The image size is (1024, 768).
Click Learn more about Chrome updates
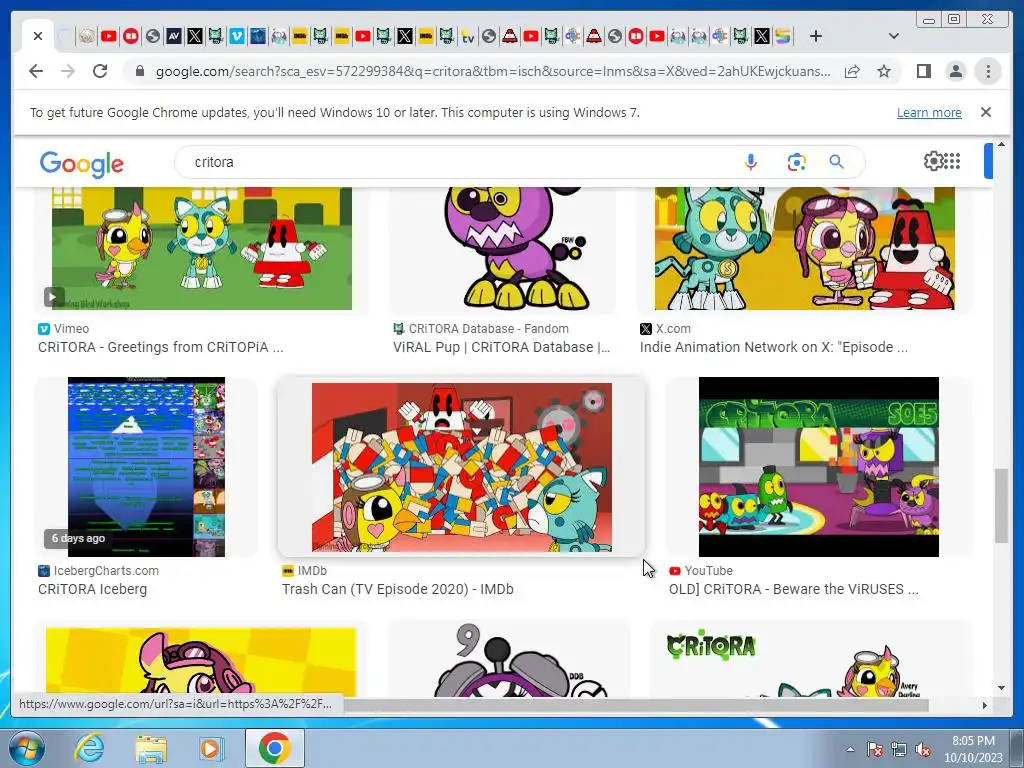tap(929, 112)
